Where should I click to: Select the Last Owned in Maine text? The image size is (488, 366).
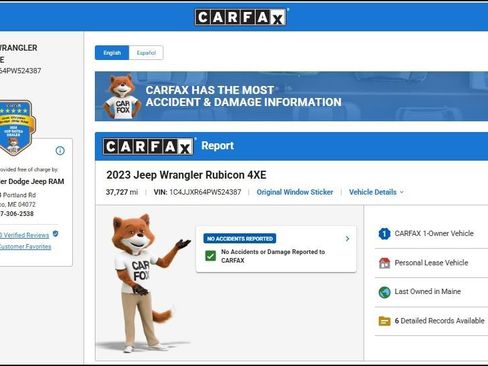tap(428, 292)
